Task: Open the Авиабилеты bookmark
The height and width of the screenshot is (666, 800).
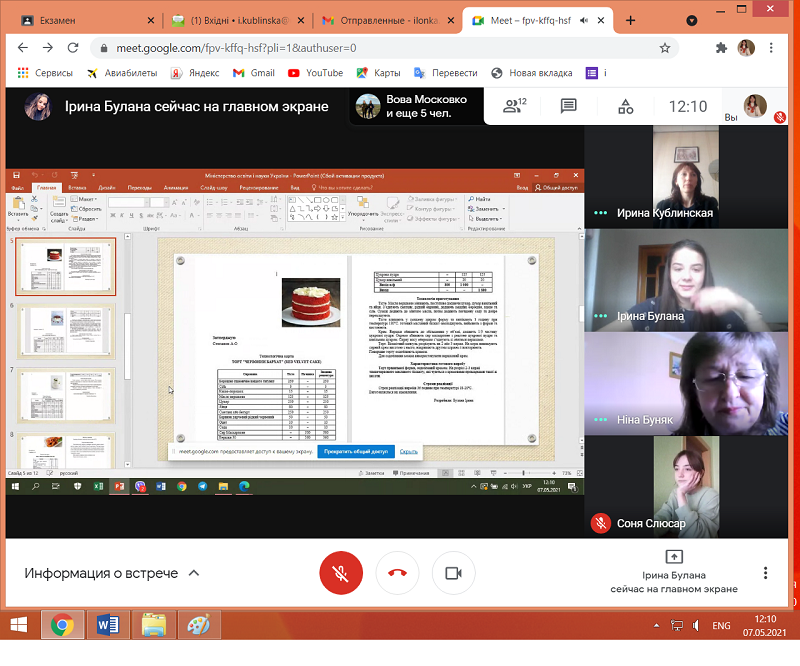Action: pyautogui.click(x=122, y=73)
